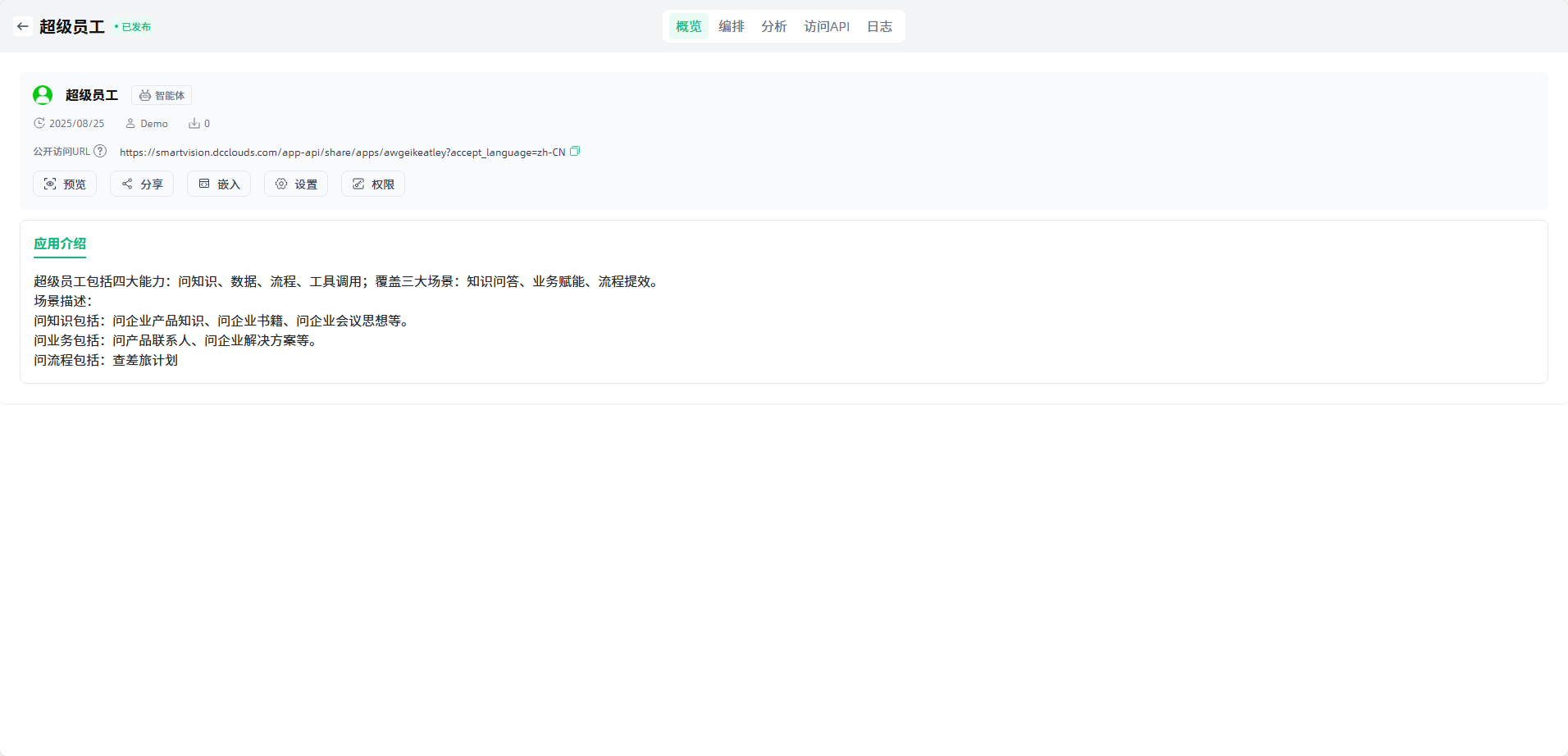This screenshot has width=1568, height=756.
Task: Open the 嵌入 embed option
Action: click(219, 184)
